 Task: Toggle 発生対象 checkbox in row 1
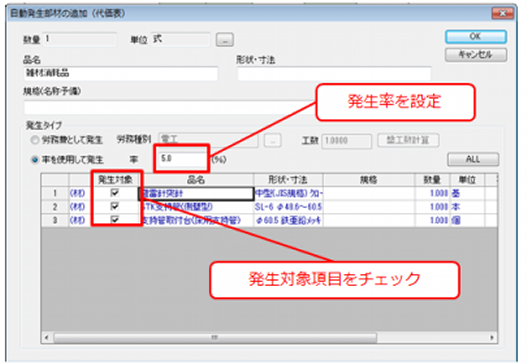(x=115, y=193)
